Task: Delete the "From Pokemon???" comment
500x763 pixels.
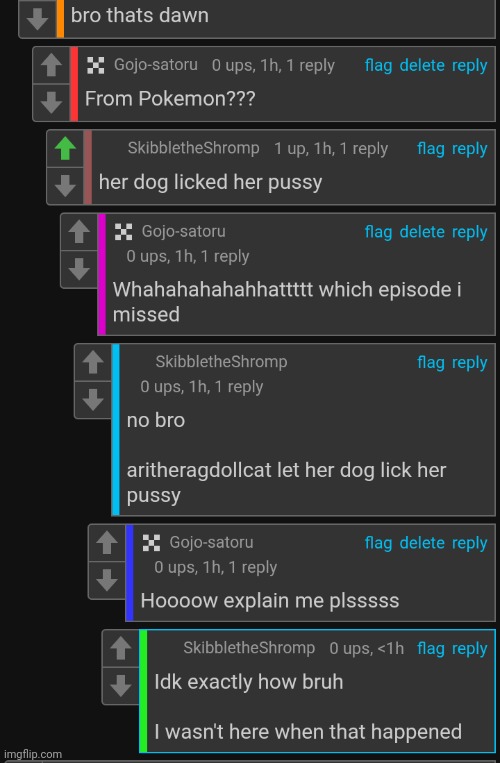Action: pyautogui.click(x=422, y=66)
